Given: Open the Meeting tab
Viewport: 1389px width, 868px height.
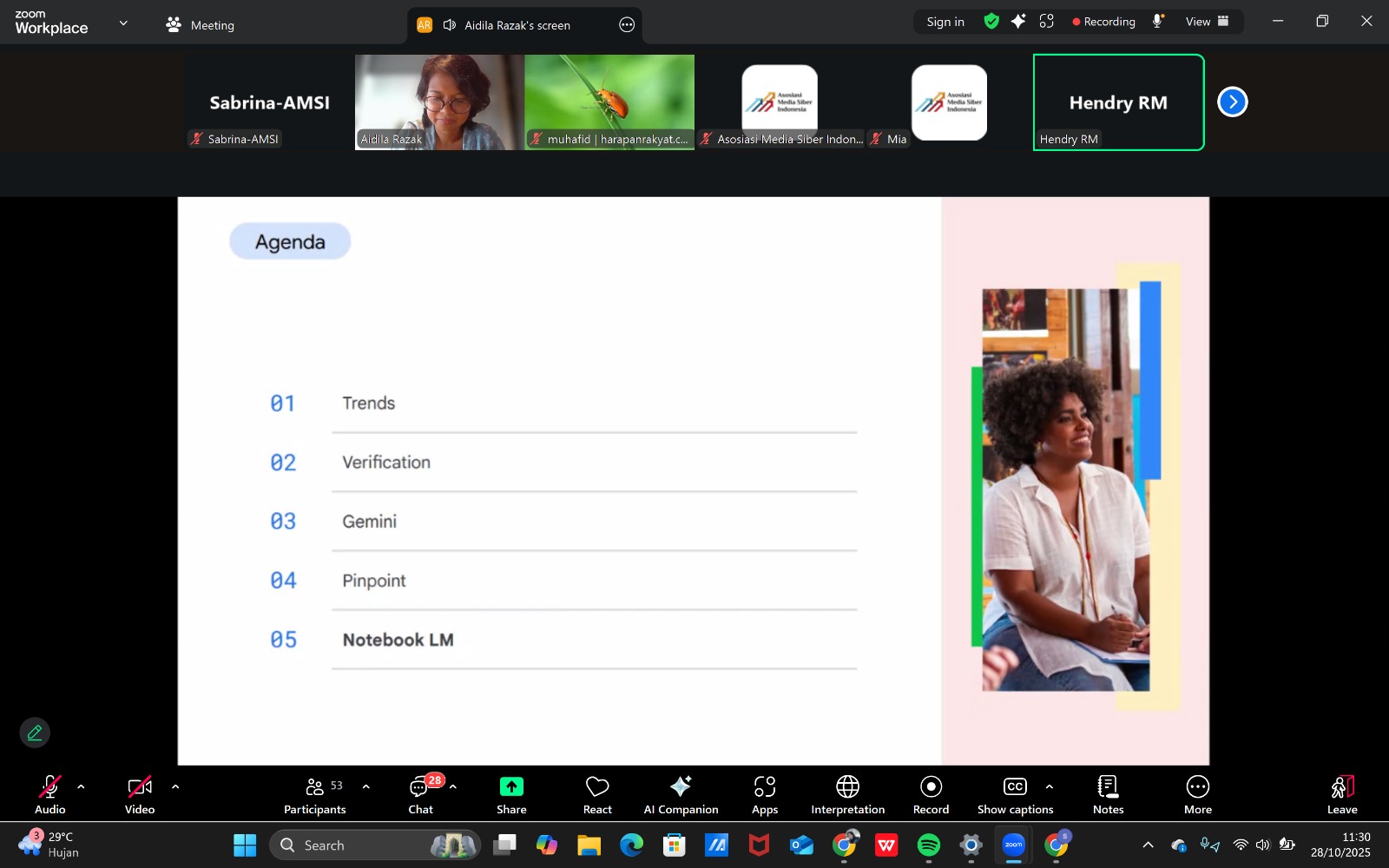Looking at the screenshot, I should [x=201, y=25].
